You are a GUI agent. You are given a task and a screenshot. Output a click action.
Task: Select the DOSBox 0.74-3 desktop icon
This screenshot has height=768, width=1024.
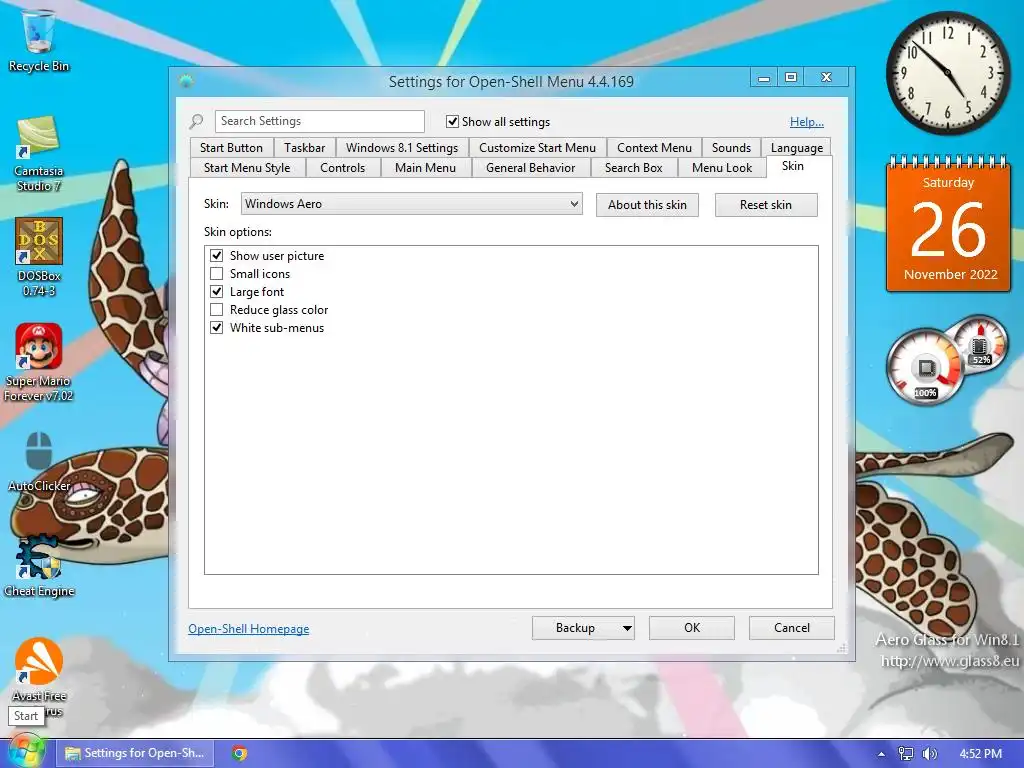pos(39,257)
